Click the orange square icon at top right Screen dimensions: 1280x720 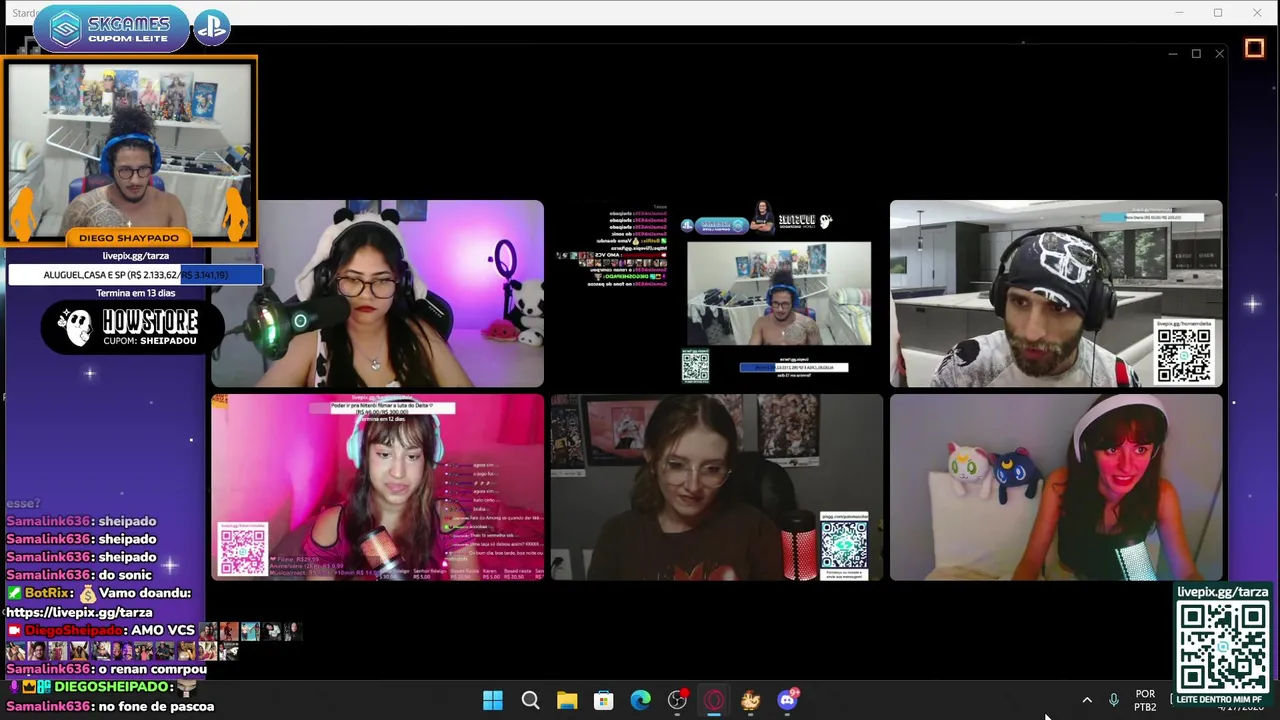[1254, 48]
